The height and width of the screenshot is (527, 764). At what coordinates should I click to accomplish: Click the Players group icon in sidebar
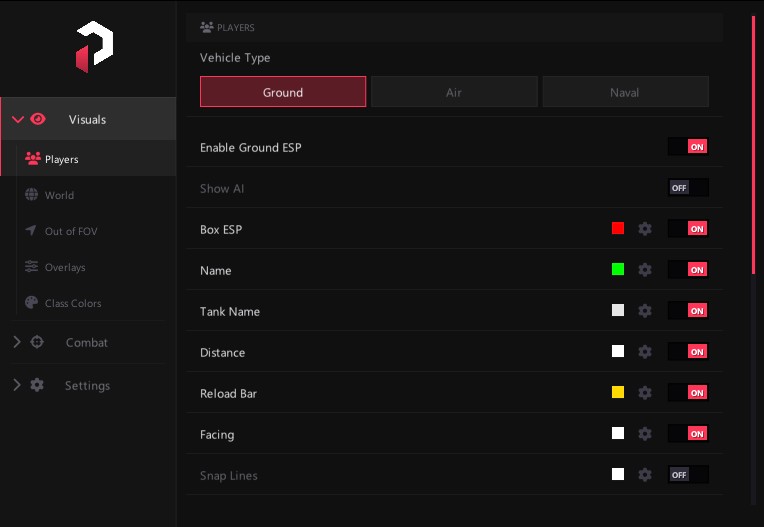tap(33, 159)
